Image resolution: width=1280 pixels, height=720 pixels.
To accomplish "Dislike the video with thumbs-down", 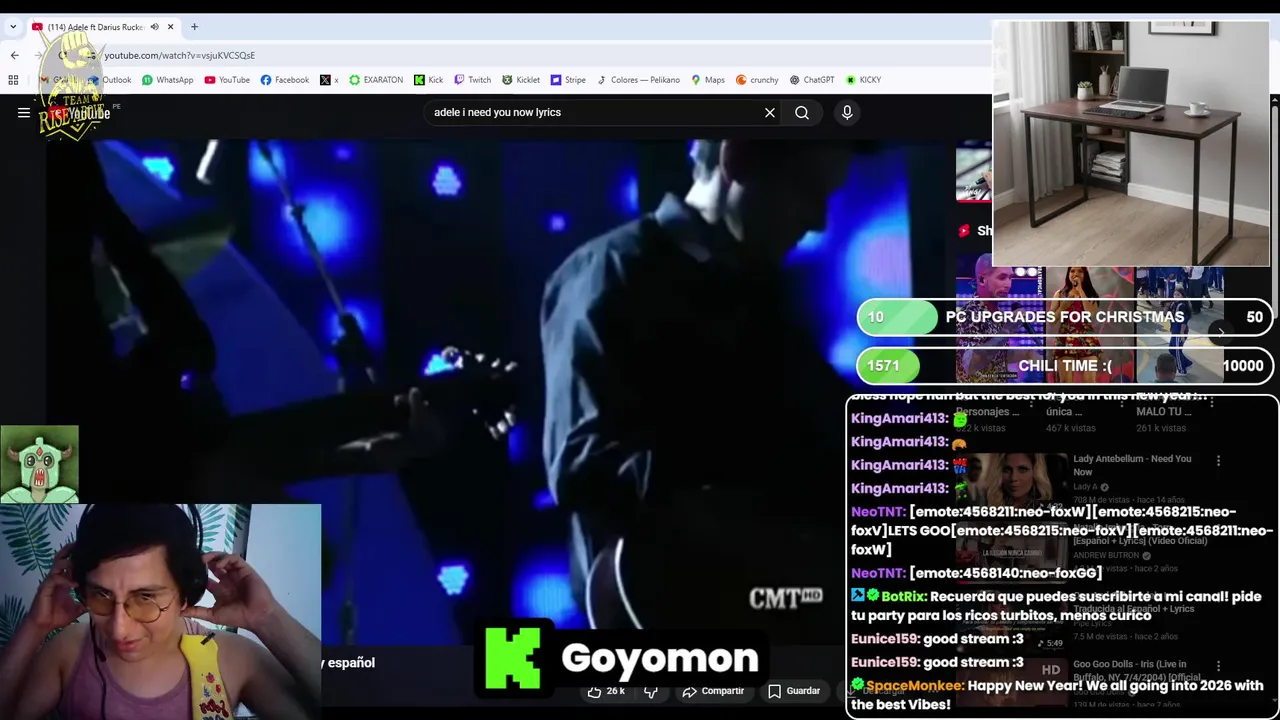I will 651,691.
